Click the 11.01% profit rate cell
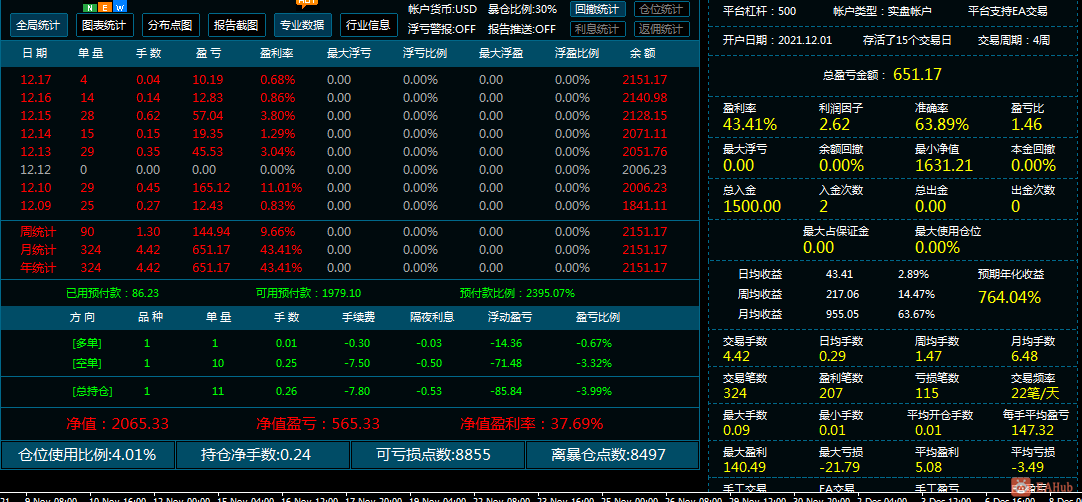1082x502 pixels. (x=281, y=187)
